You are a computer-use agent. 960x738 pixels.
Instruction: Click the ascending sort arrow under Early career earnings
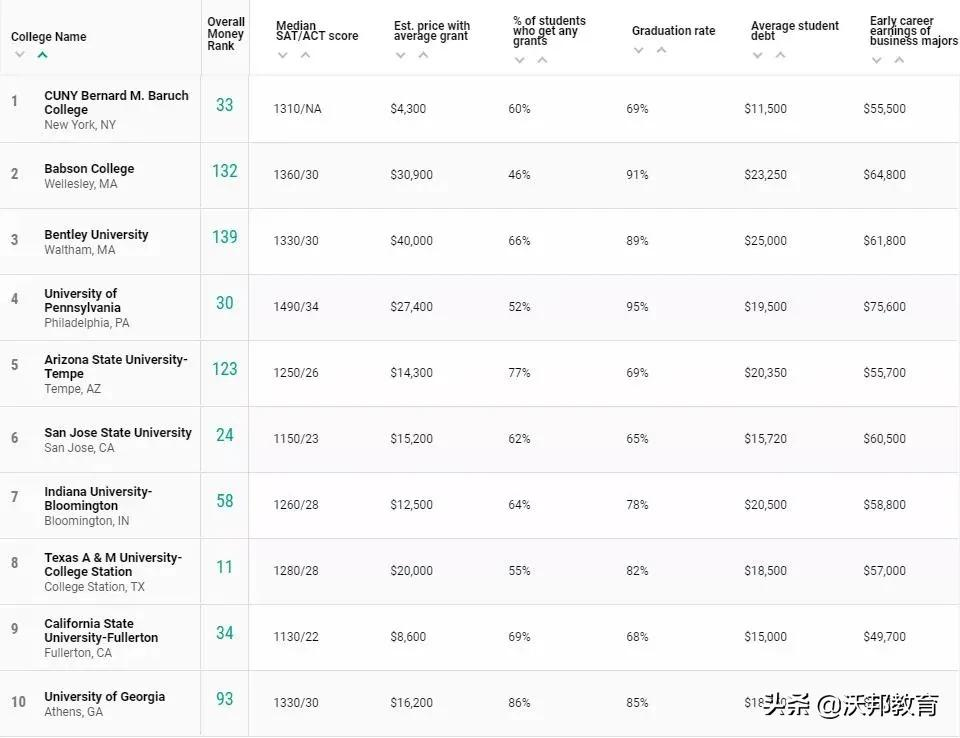pos(899,58)
